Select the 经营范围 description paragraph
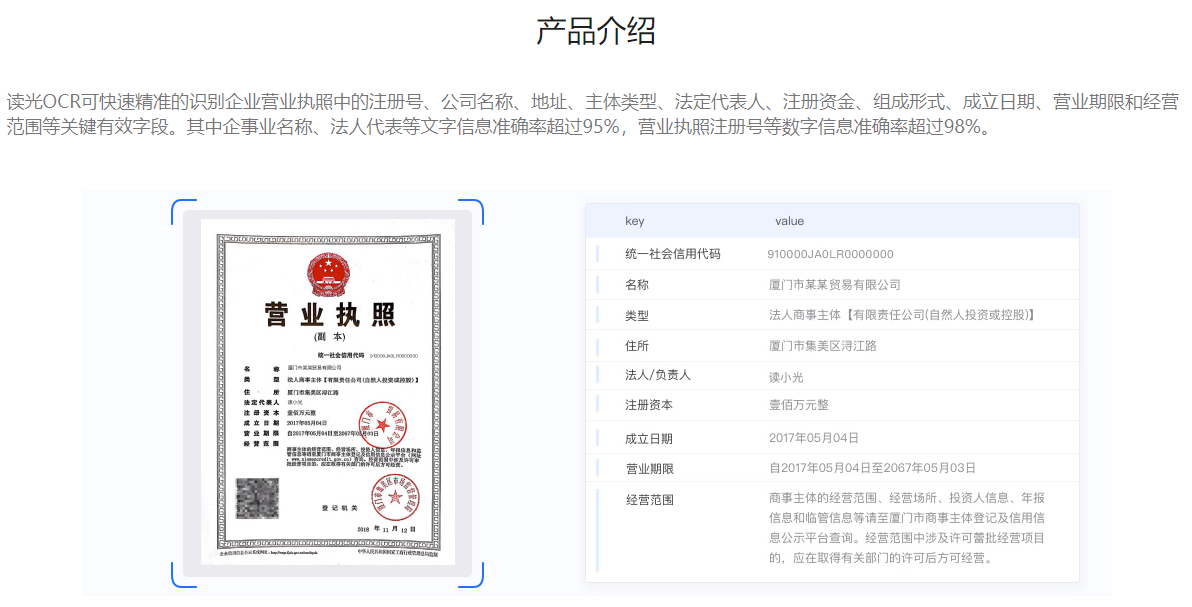Image resolution: width=1192 pixels, height=607 pixels. coord(907,528)
